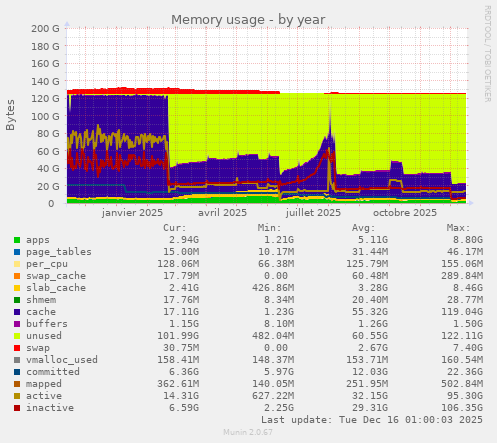497x443 pixels.
Task: Click the active gold legend swatch
Action: (17, 396)
